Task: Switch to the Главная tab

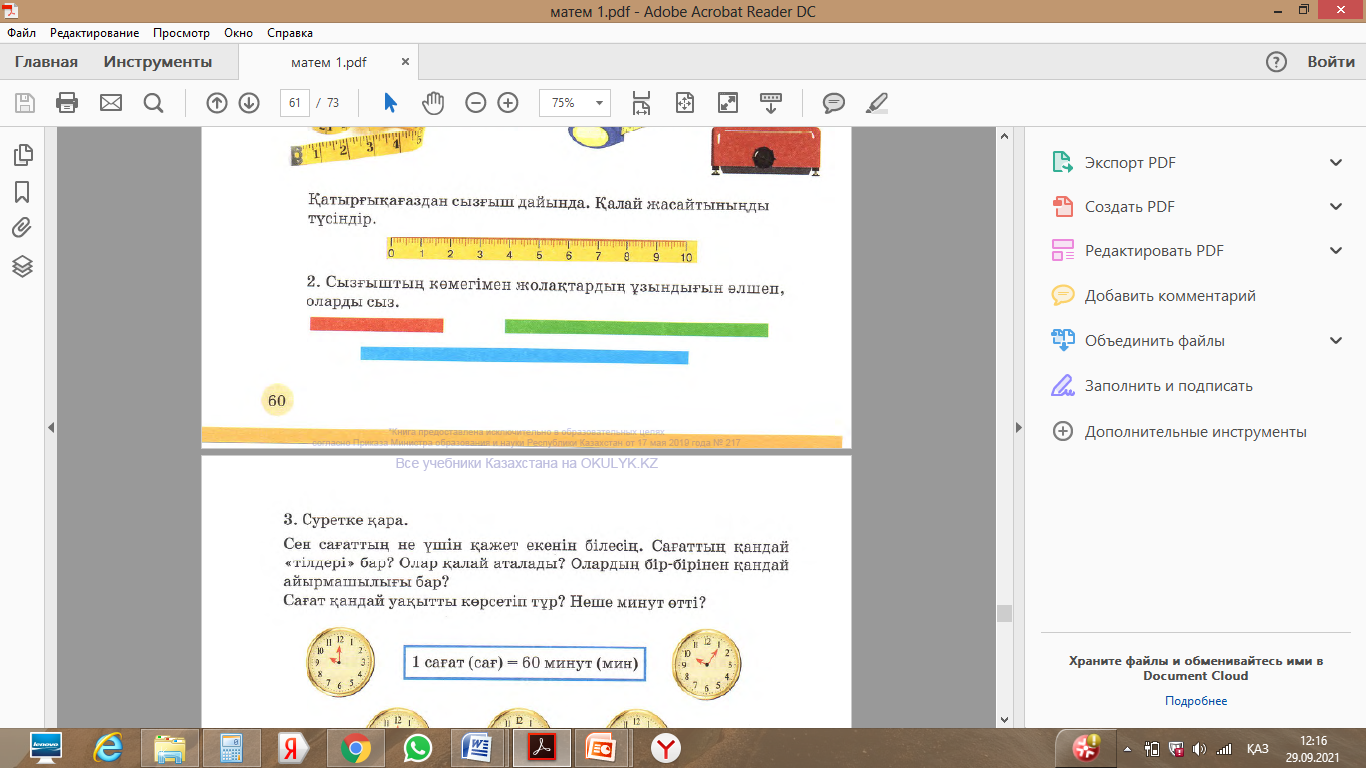Action: 46,62
